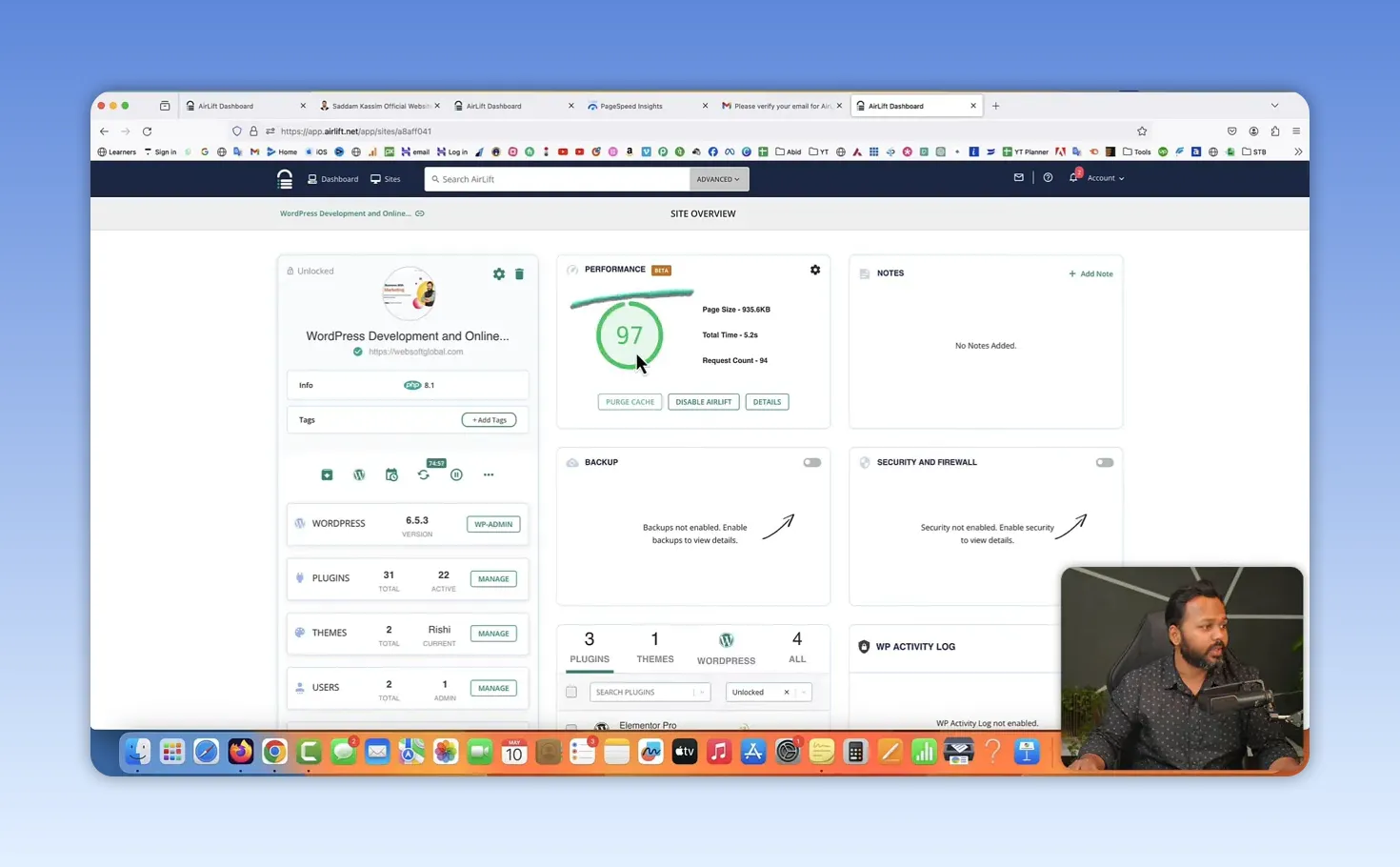Open the Advanced search dropdown
The width and height of the screenshot is (1400, 867).
coord(718,179)
